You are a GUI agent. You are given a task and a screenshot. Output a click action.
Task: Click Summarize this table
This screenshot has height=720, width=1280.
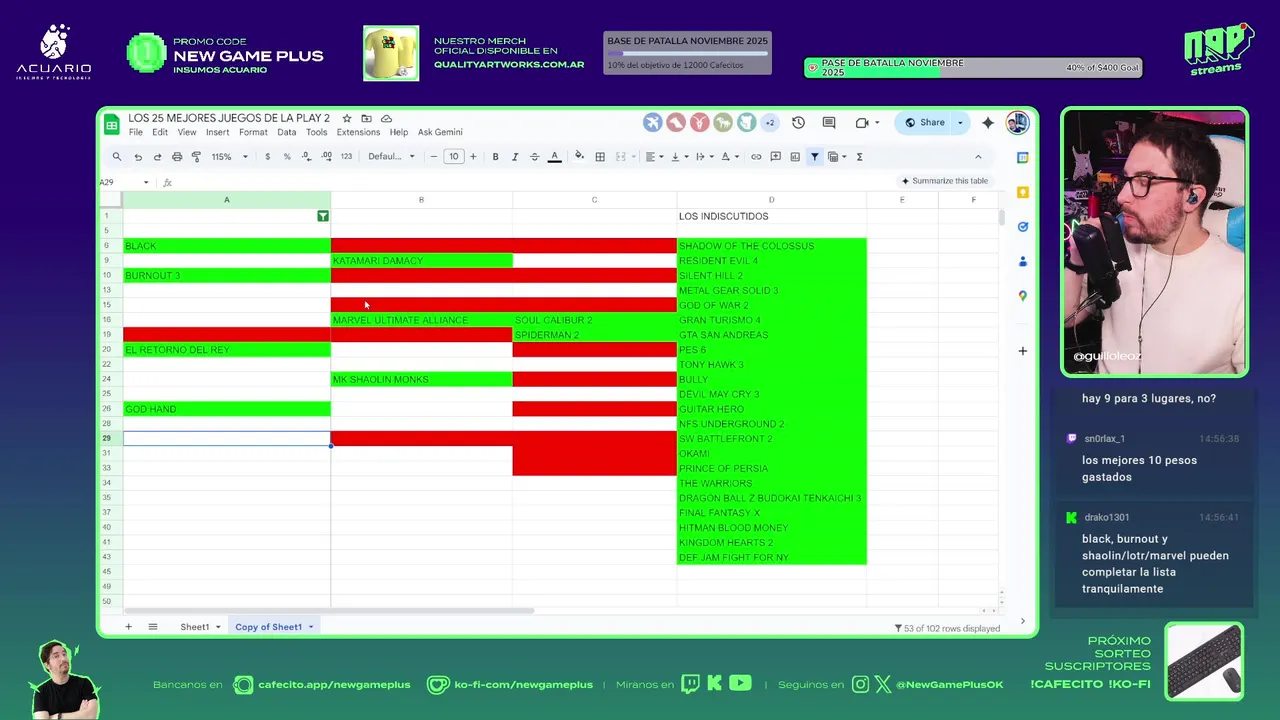945,181
